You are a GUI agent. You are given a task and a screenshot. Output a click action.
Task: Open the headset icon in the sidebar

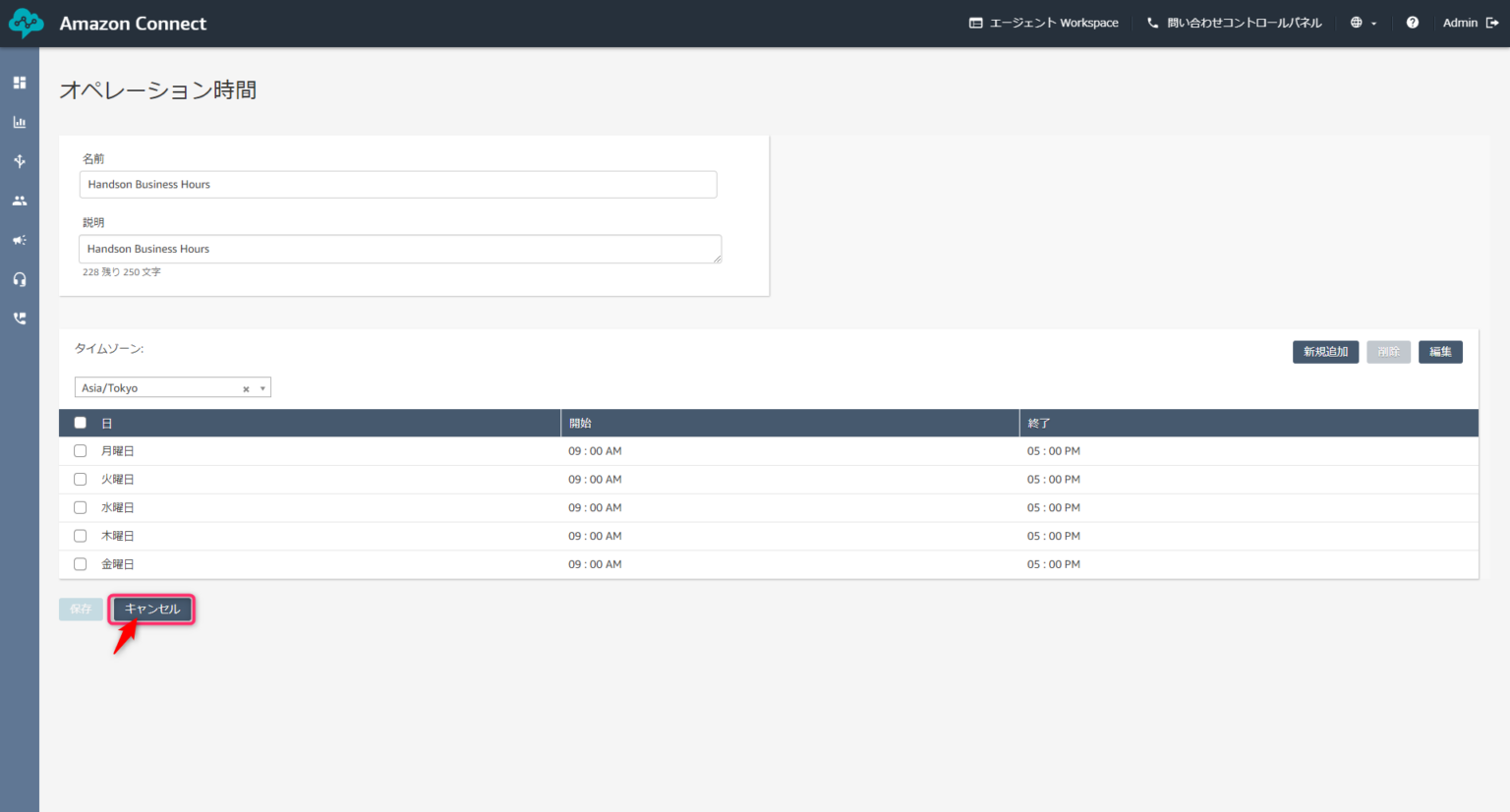(20, 279)
